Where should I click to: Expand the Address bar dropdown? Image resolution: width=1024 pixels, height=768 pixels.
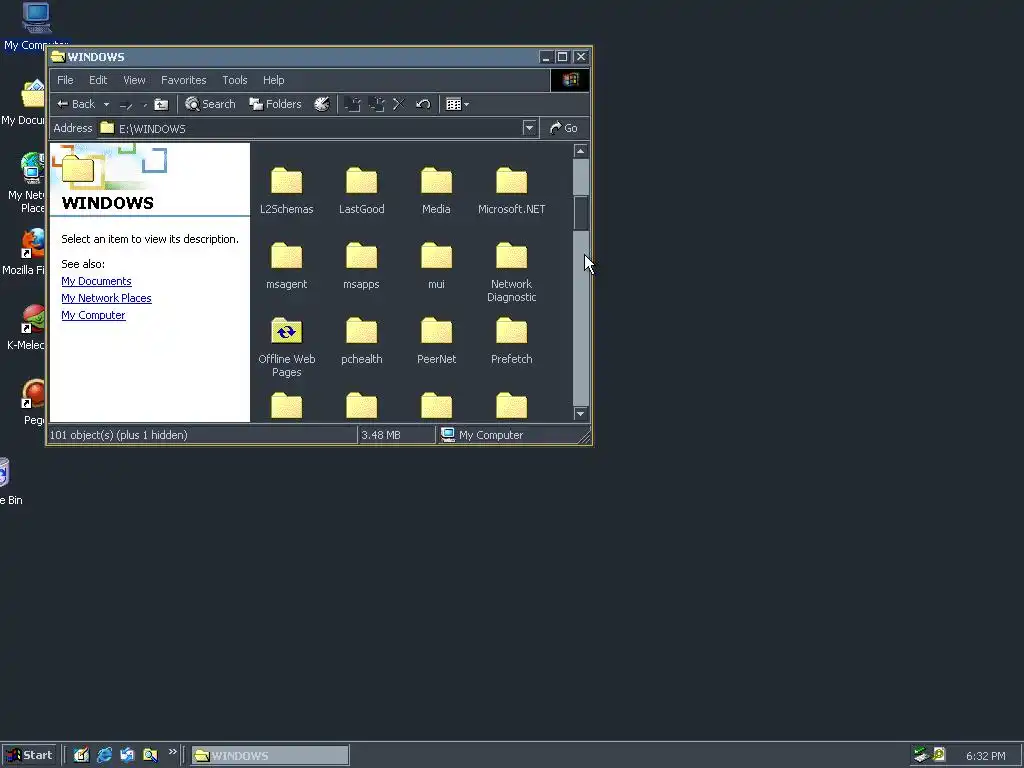point(530,128)
